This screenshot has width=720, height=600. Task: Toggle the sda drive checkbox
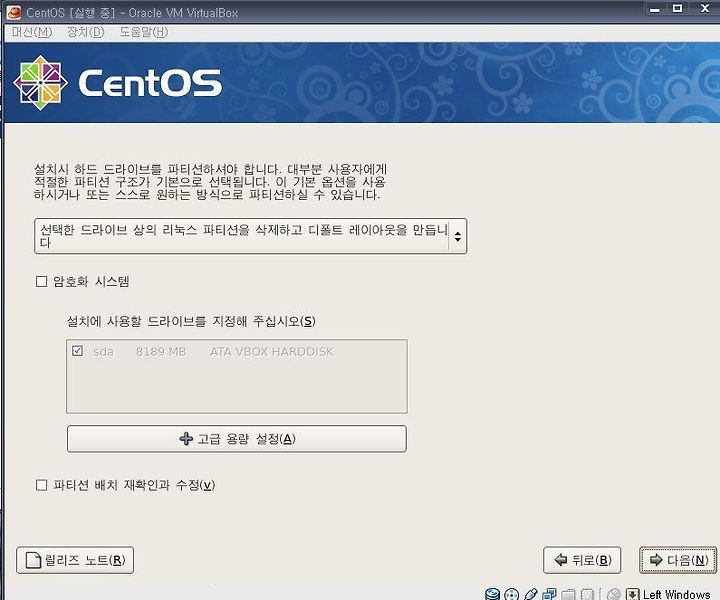coord(77,351)
